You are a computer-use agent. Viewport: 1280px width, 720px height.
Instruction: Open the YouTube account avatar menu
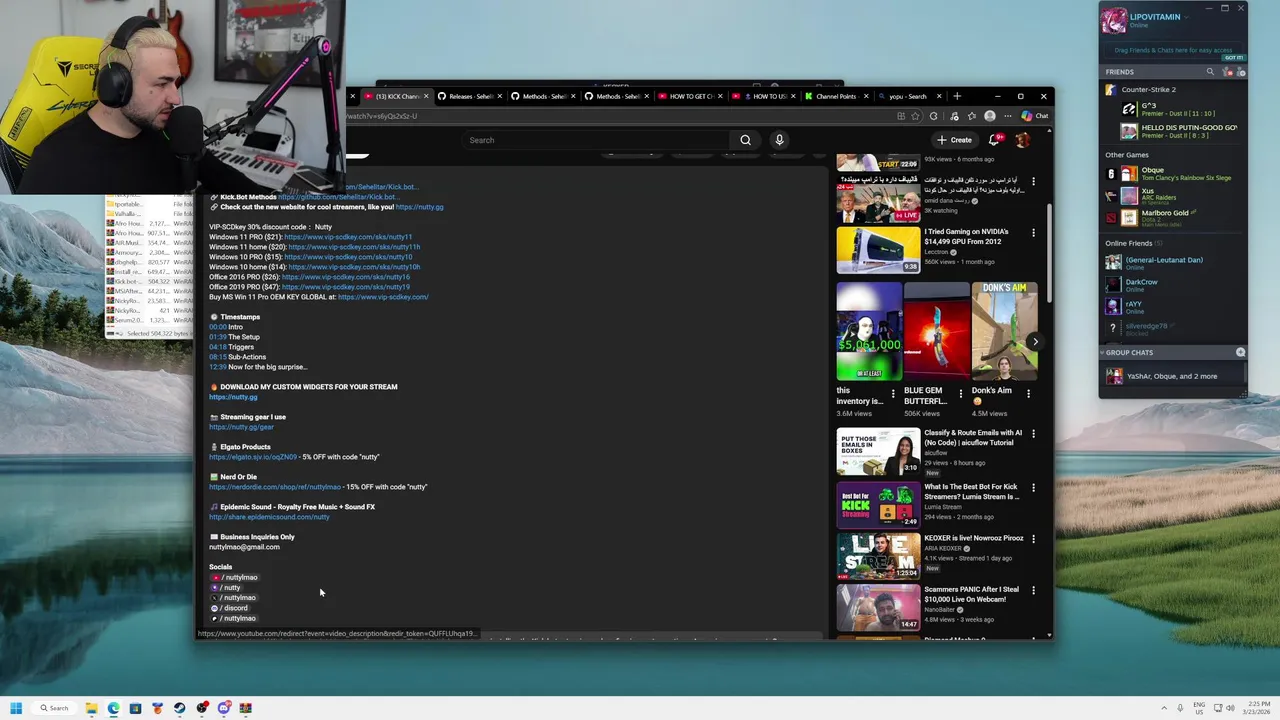(x=1022, y=140)
